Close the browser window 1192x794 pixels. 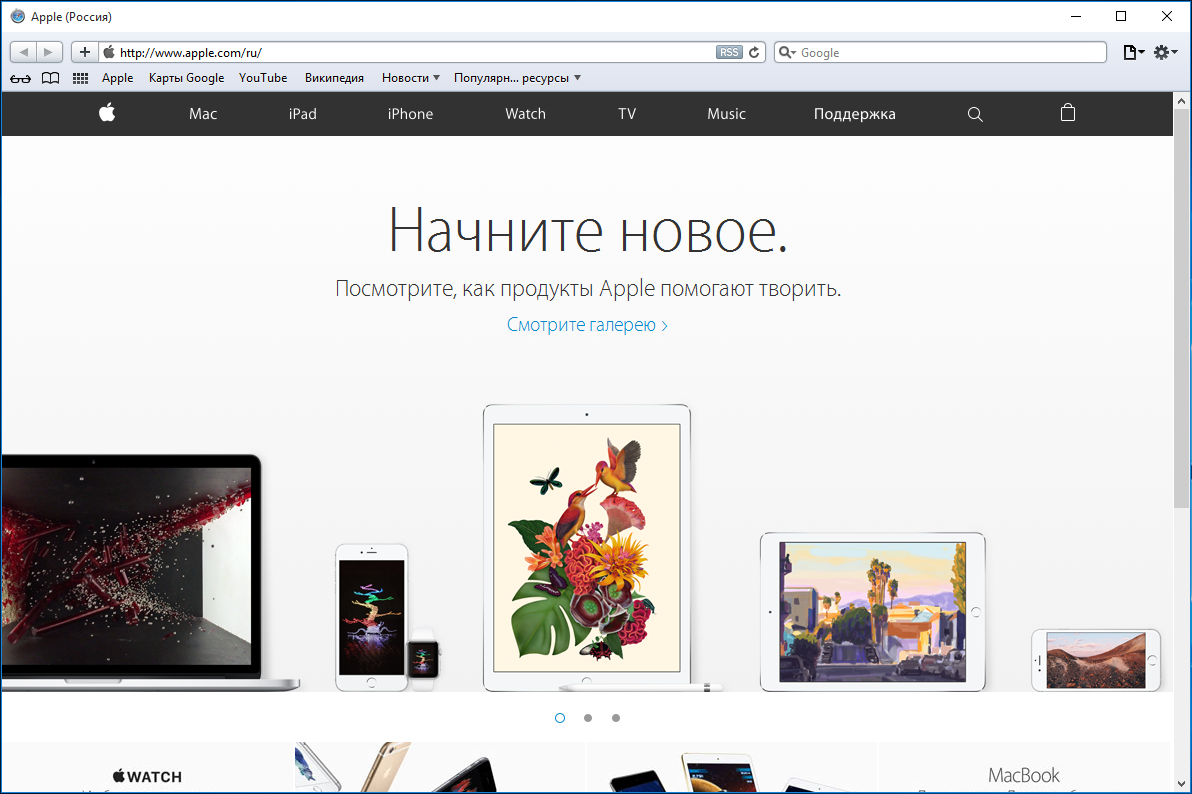click(1166, 16)
